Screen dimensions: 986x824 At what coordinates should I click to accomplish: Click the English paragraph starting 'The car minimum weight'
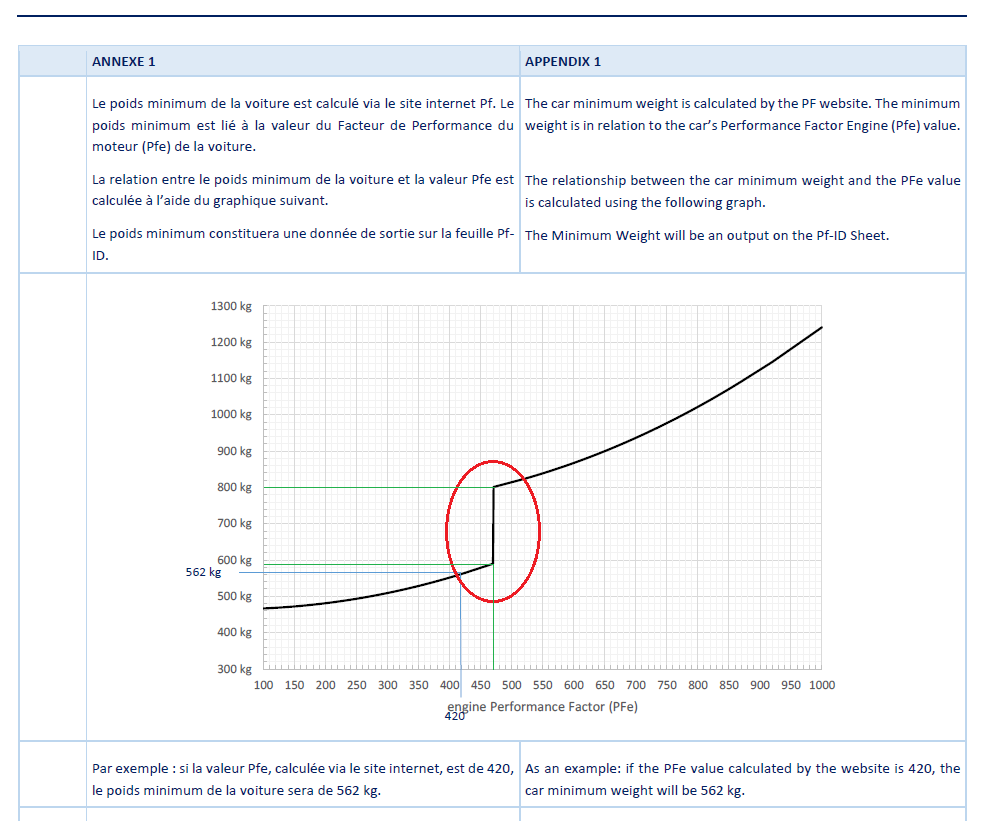coord(742,114)
